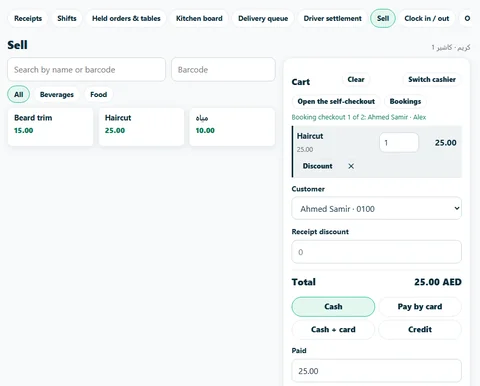
Task: Open Driver settlement tab
Action: point(332,18)
